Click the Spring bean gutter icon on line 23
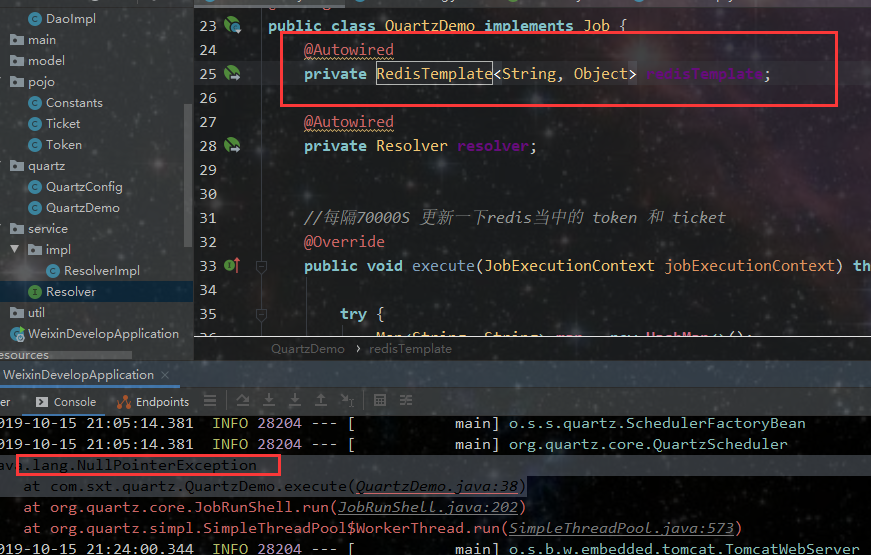This screenshot has width=871, height=555. 232,25
